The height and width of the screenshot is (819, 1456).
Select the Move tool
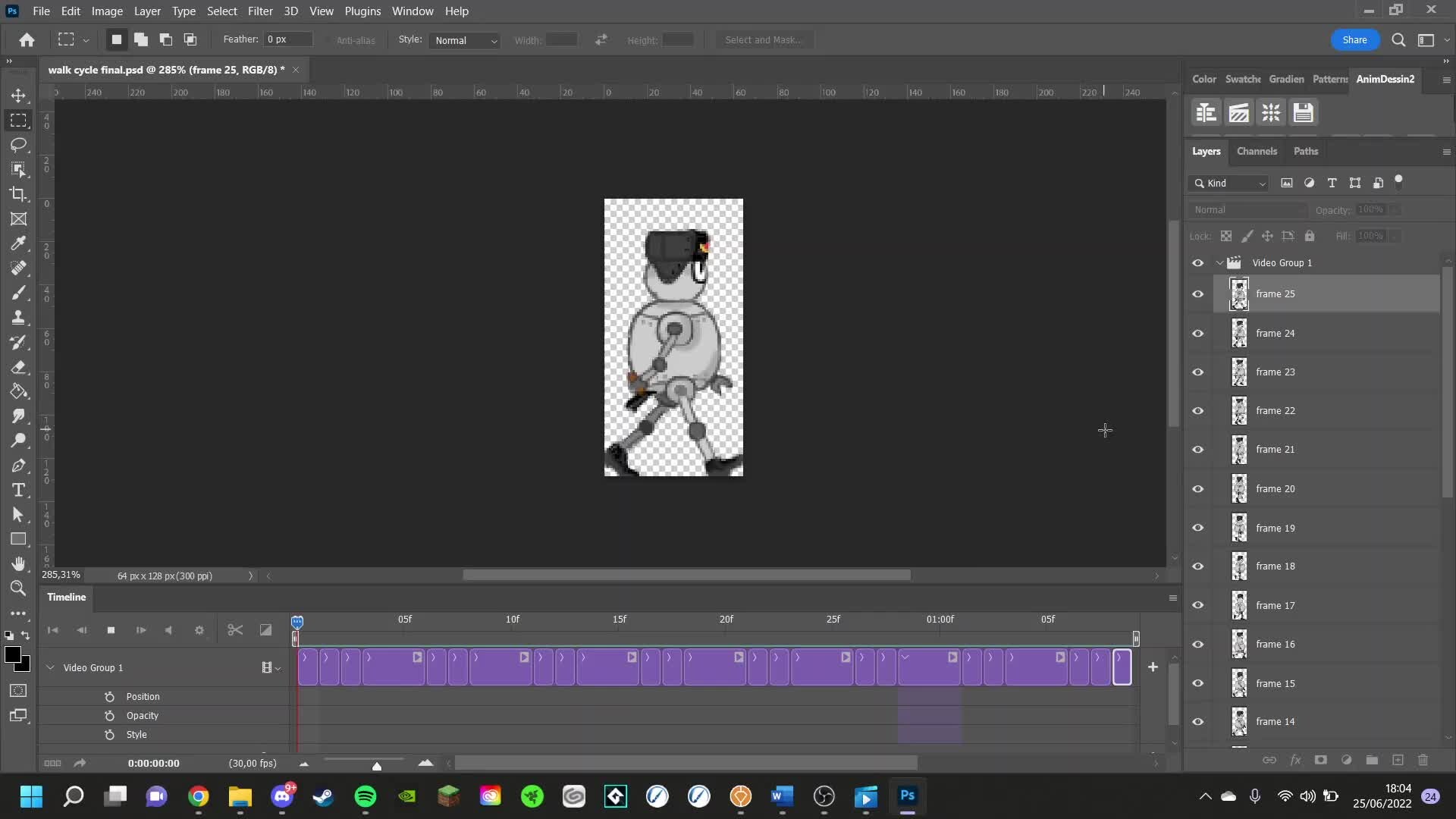18,96
